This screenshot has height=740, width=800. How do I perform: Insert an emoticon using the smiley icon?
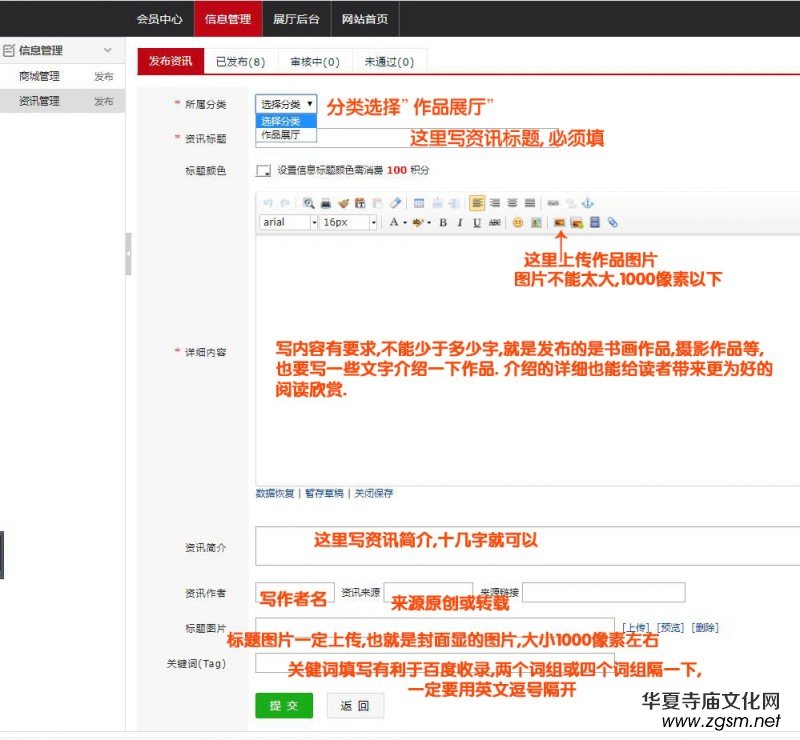coord(518,222)
